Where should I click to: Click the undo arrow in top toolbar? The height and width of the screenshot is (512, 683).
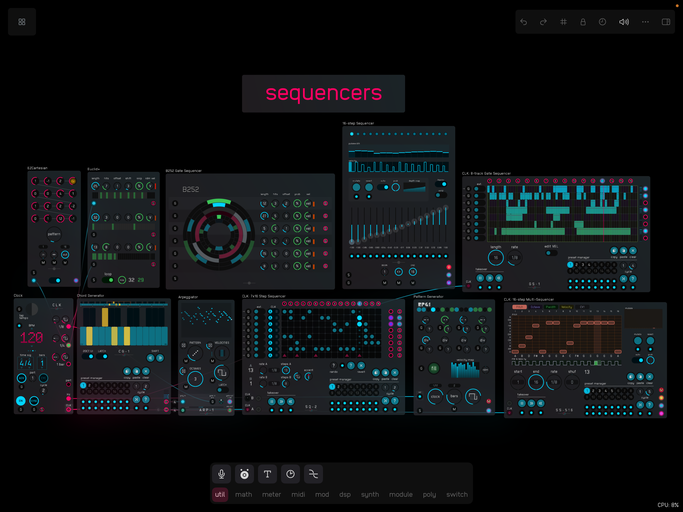pyautogui.click(x=523, y=22)
